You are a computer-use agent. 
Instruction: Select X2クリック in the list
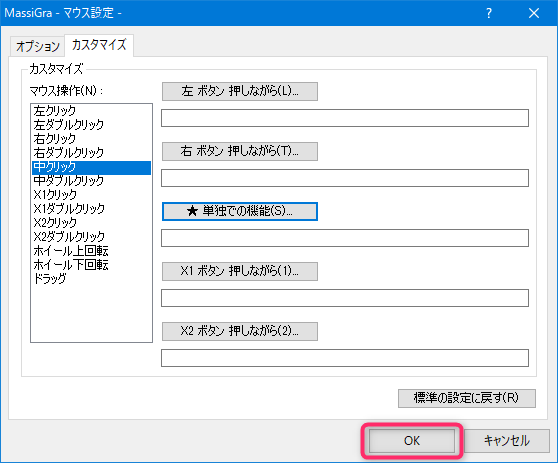click(x=91, y=222)
